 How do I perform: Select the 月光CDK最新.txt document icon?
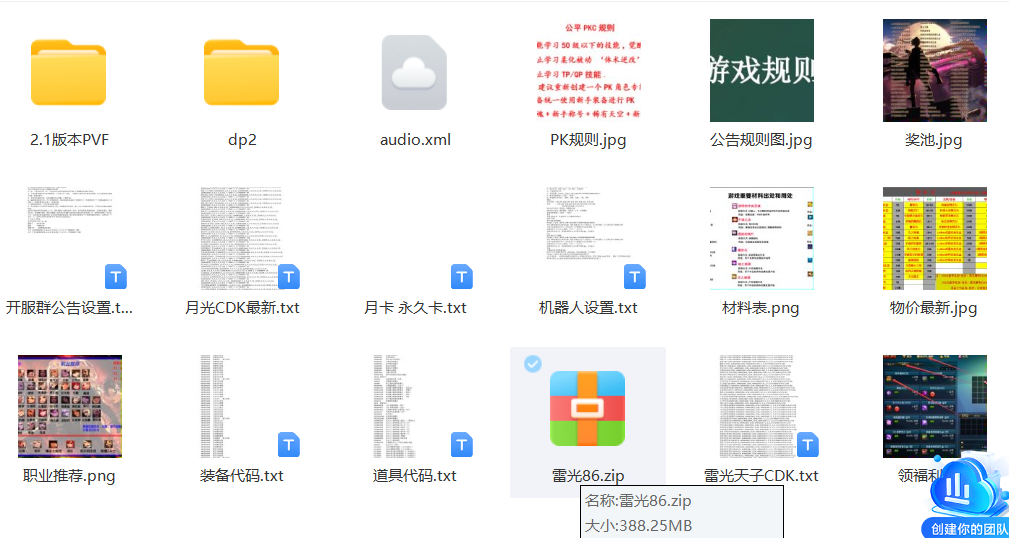click(242, 238)
